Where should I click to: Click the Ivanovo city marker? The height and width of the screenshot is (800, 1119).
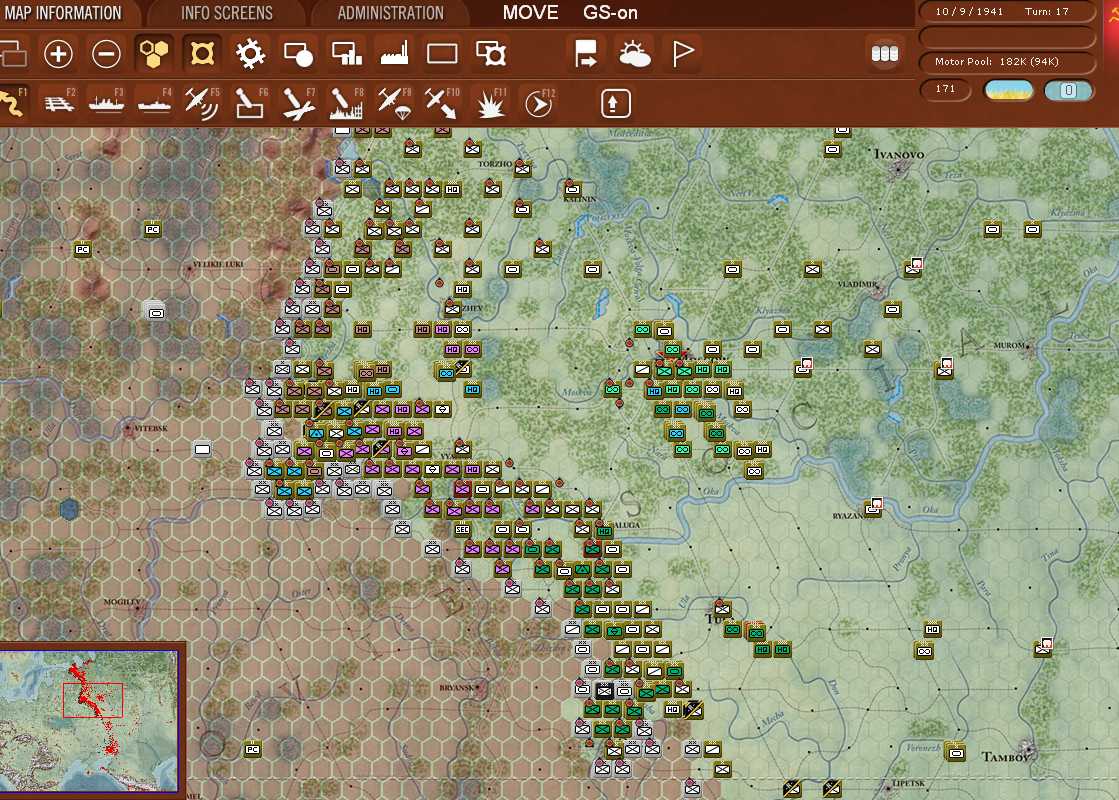(x=896, y=168)
